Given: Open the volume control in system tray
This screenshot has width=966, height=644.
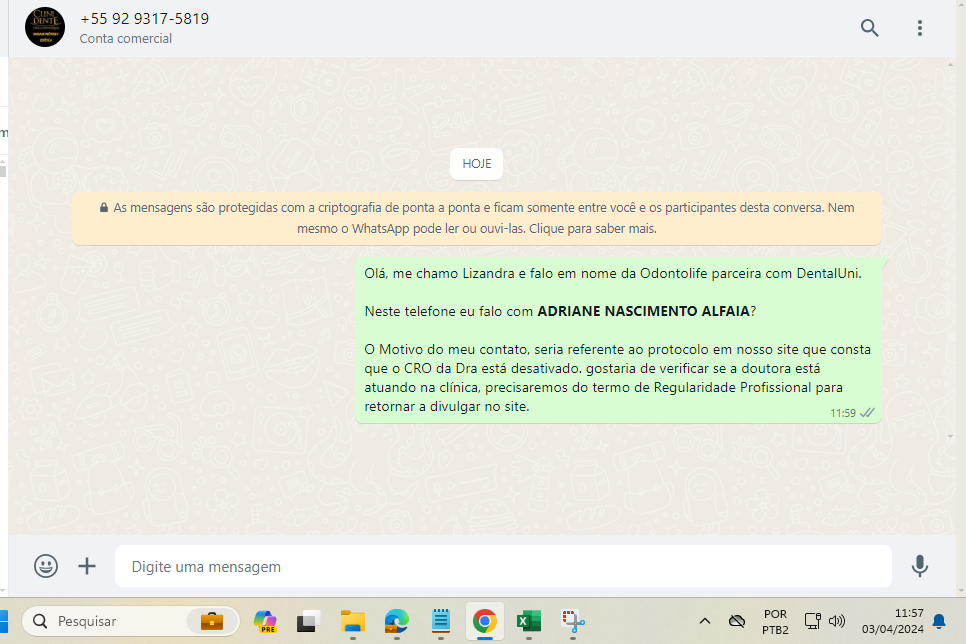Looking at the screenshot, I should pos(837,621).
